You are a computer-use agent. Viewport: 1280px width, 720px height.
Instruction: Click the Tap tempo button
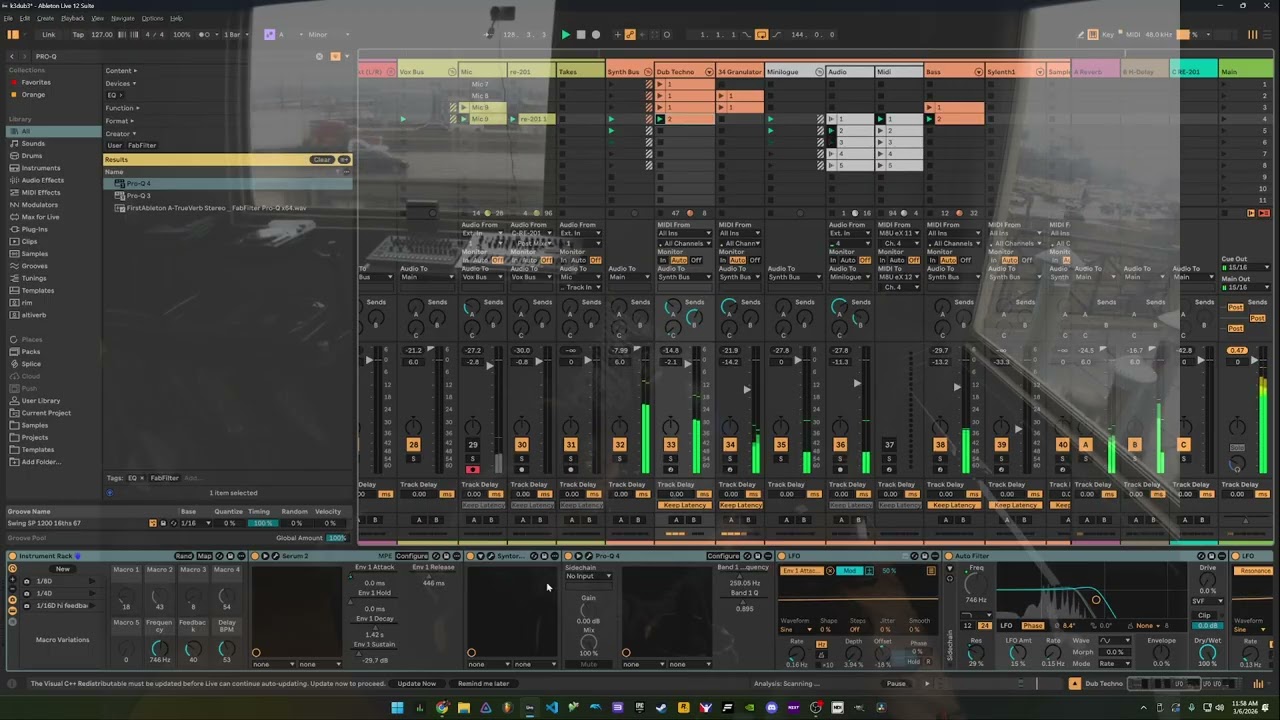tap(78, 34)
